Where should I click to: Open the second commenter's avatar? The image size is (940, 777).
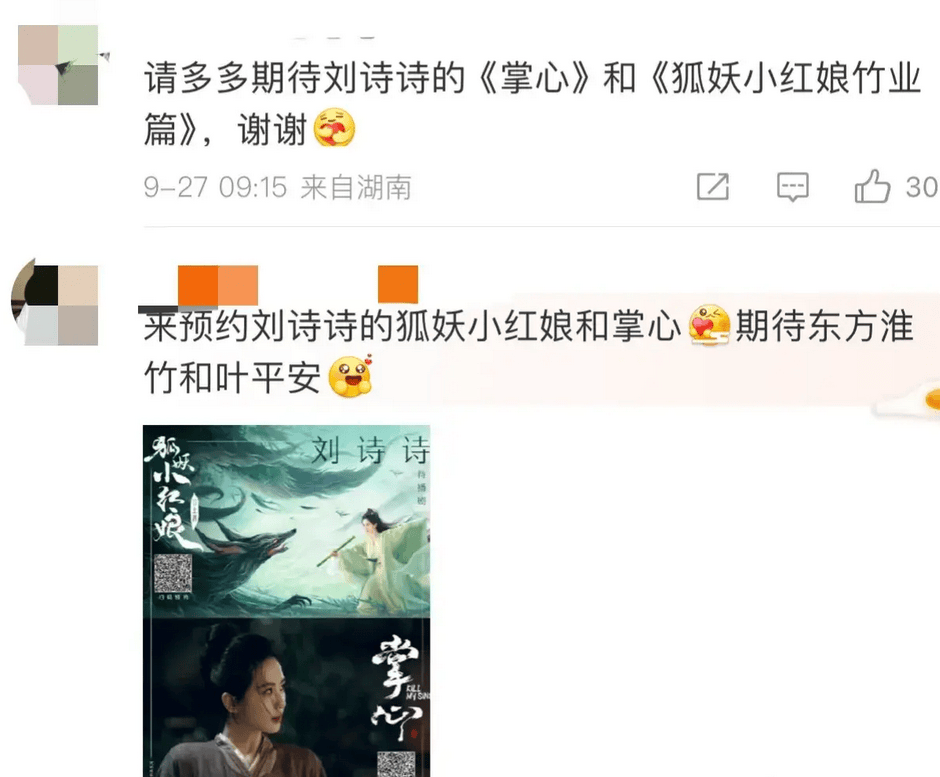click(55, 304)
